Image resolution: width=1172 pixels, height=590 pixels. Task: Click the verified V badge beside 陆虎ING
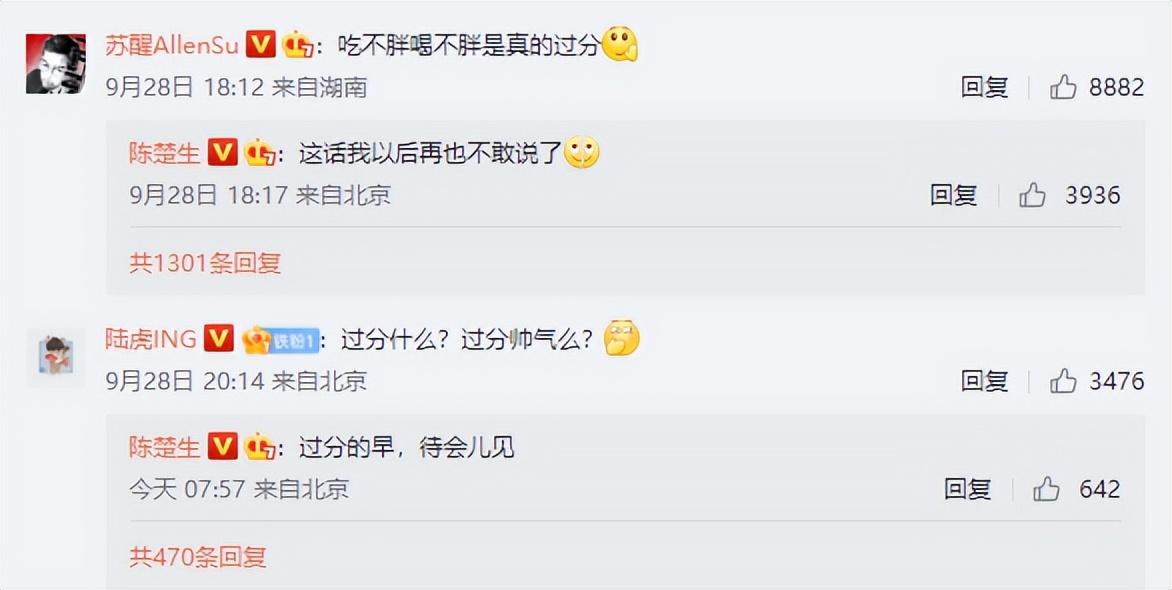pyautogui.click(x=219, y=340)
